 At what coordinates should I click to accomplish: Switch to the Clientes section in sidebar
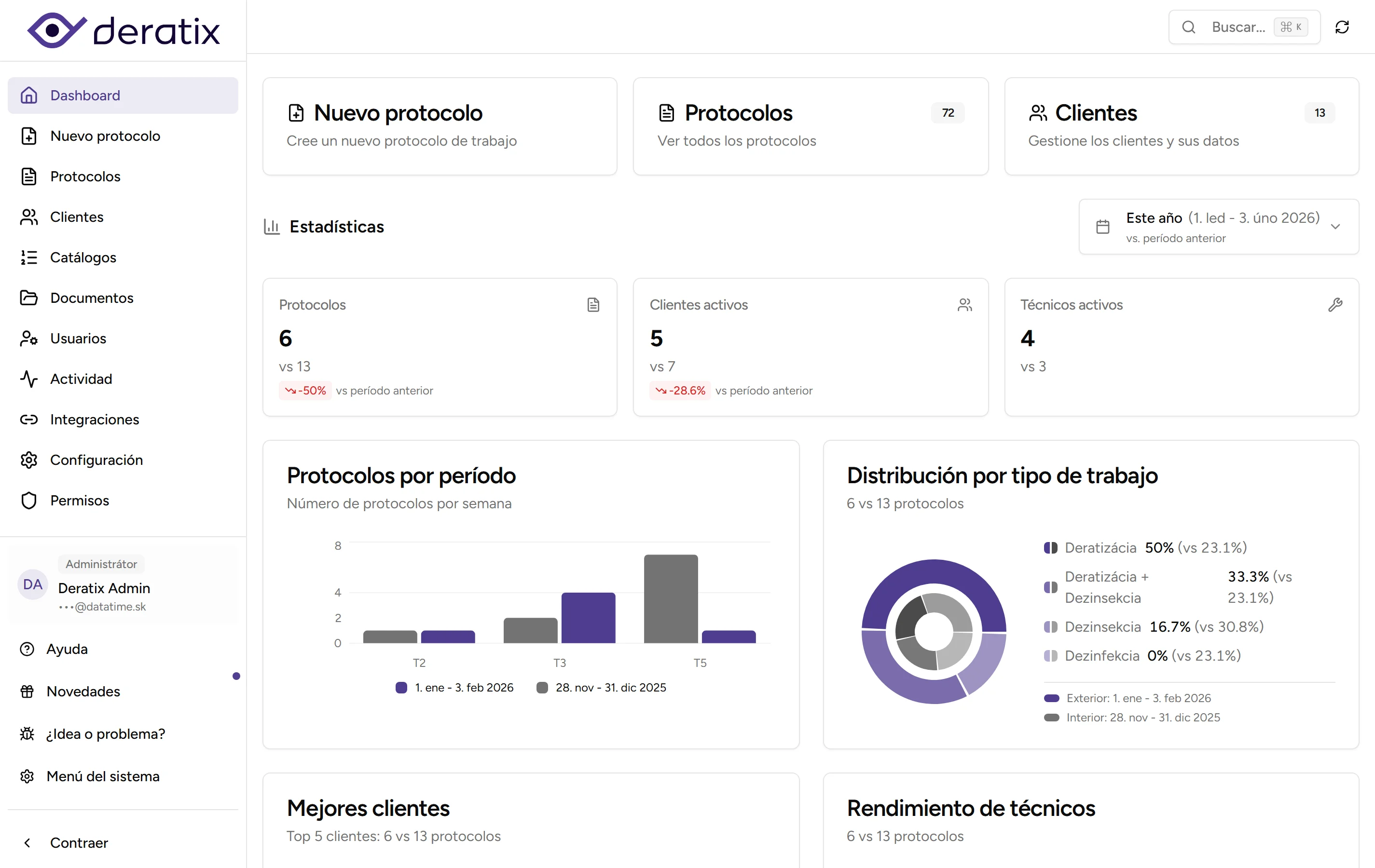click(77, 217)
